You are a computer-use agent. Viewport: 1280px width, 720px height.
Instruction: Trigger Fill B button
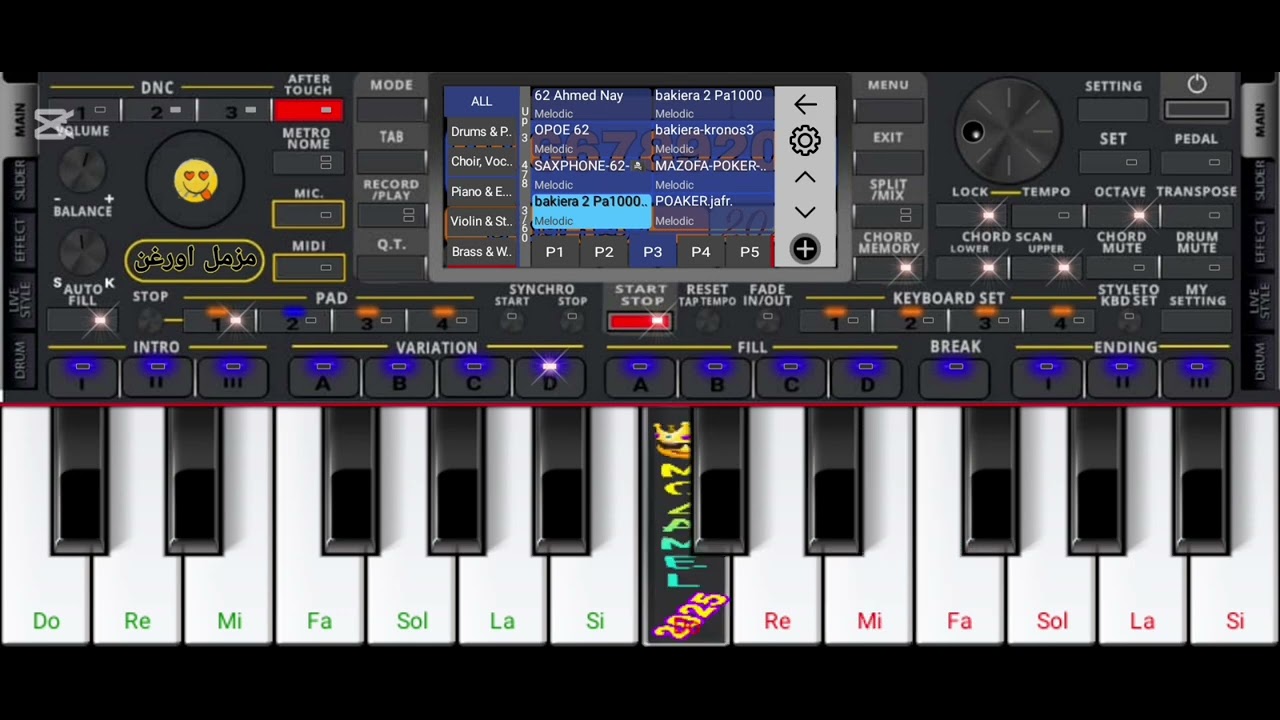click(x=716, y=376)
